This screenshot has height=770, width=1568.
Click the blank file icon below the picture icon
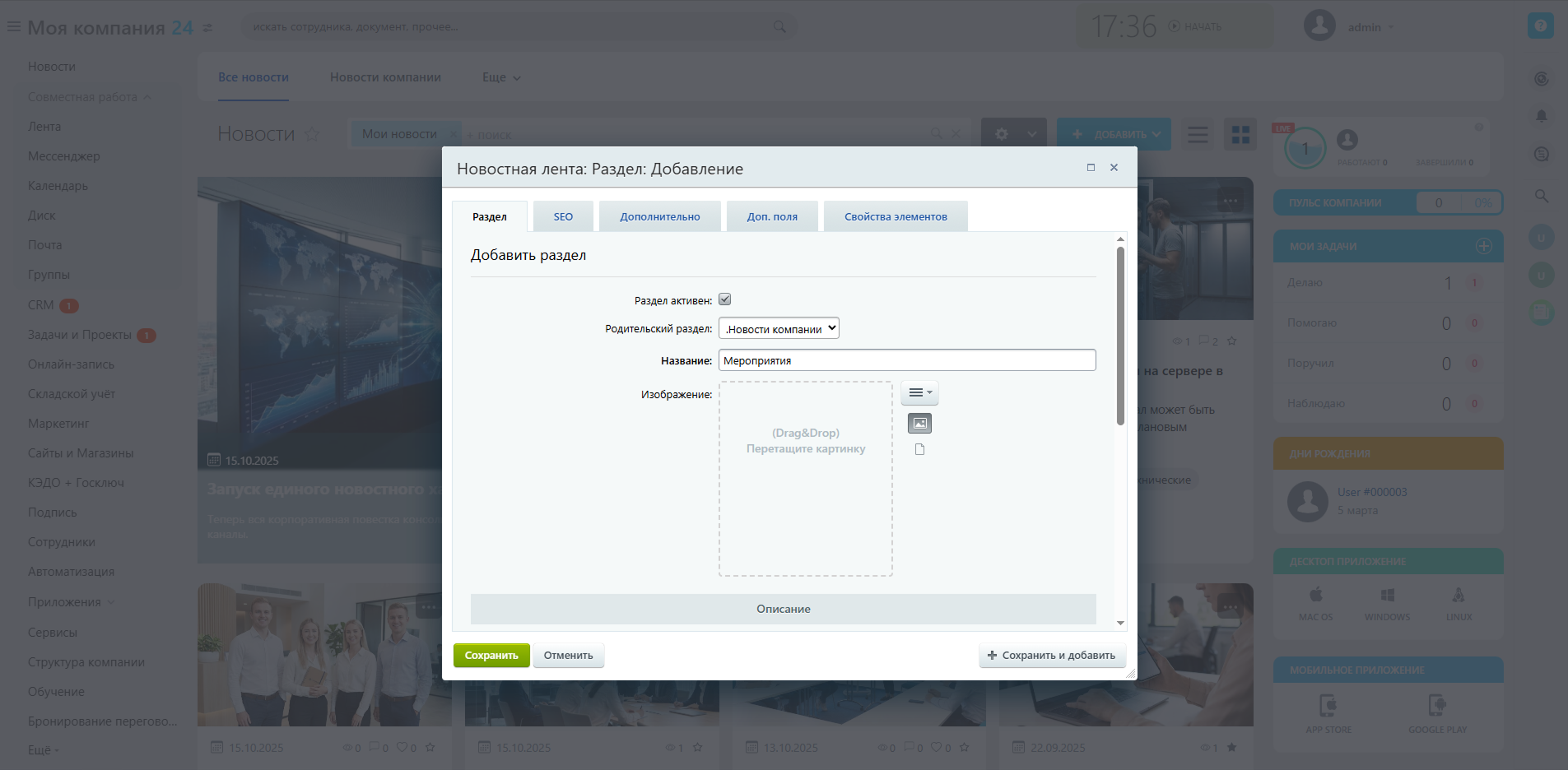click(x=919, y=449)
